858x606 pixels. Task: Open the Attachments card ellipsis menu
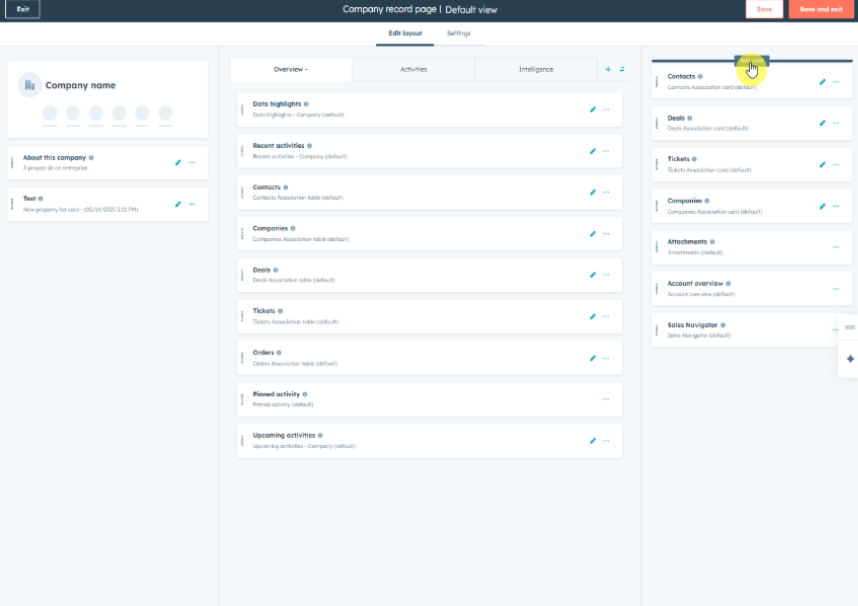835,247
